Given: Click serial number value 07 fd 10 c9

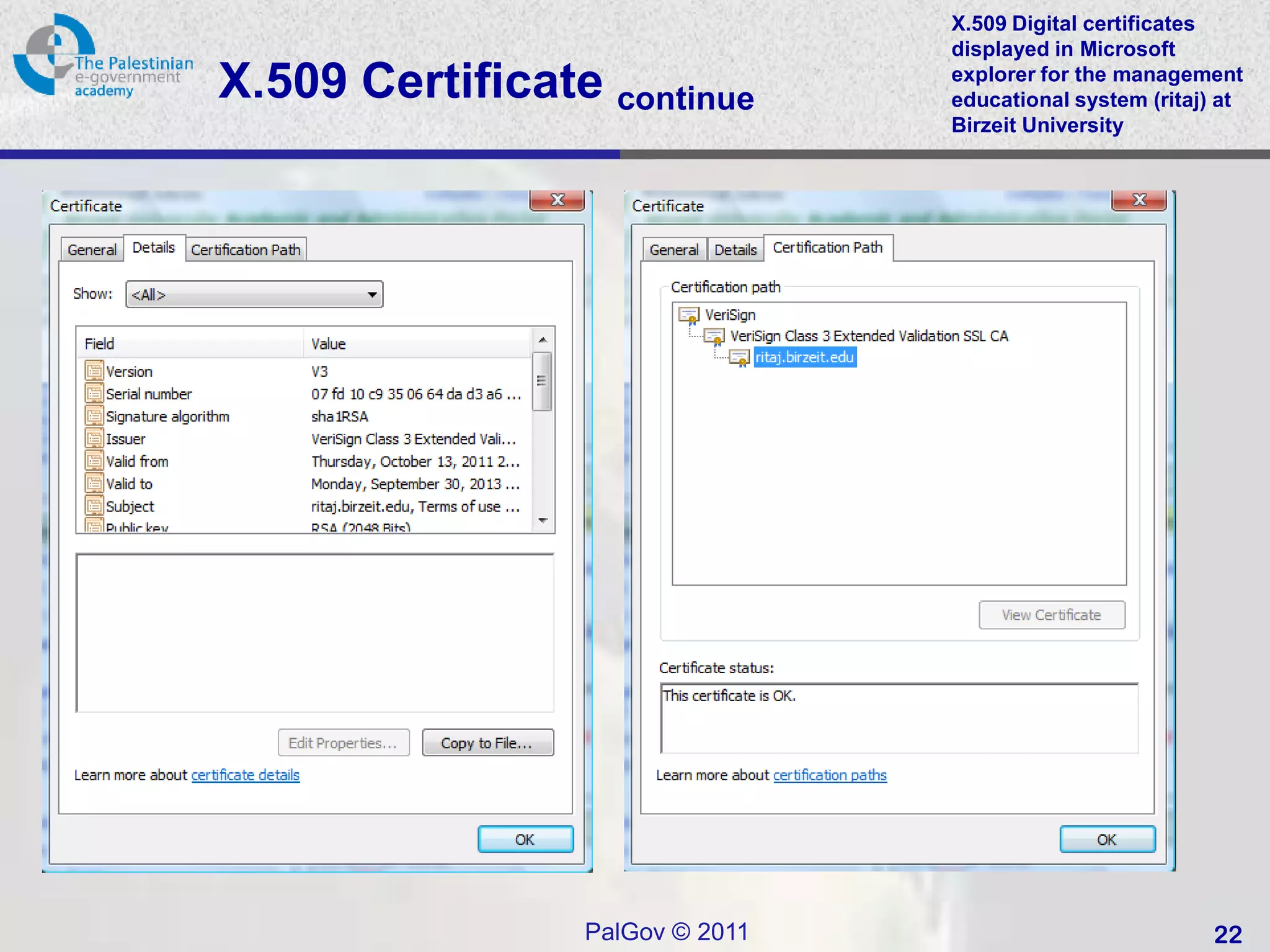Looking at the screenshot, I should coord(415,394).
